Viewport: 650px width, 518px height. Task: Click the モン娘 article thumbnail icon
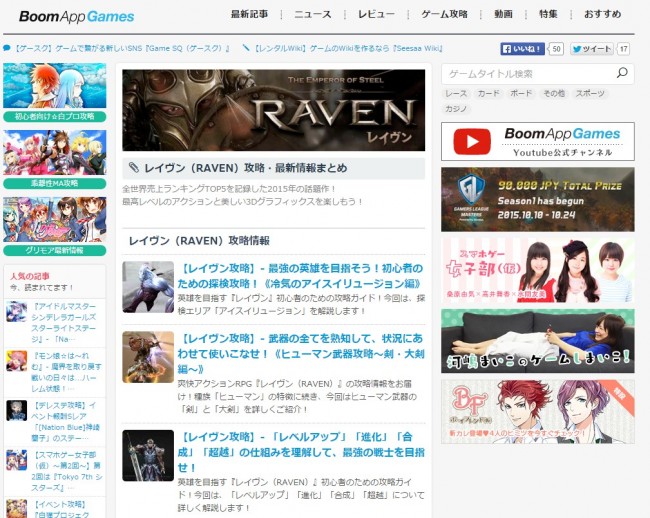[x=17, y=361]
